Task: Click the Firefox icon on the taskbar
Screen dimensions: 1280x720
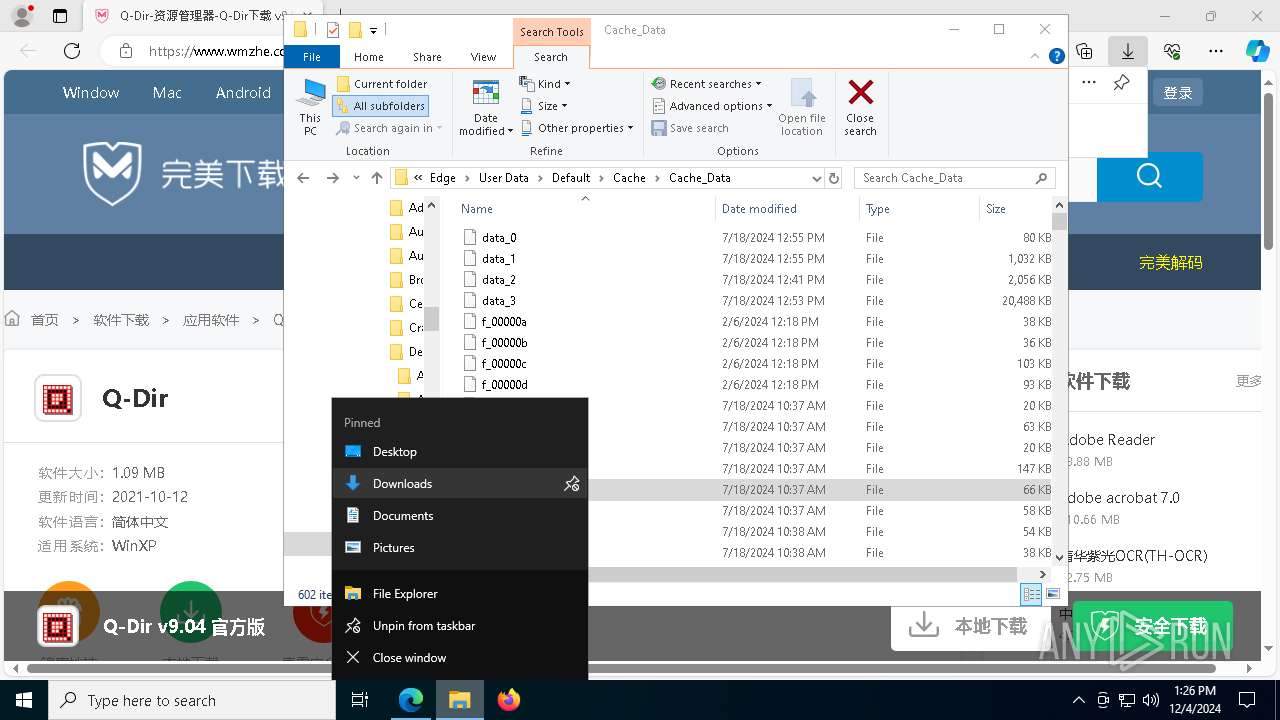Action: (x=509, y=700)
